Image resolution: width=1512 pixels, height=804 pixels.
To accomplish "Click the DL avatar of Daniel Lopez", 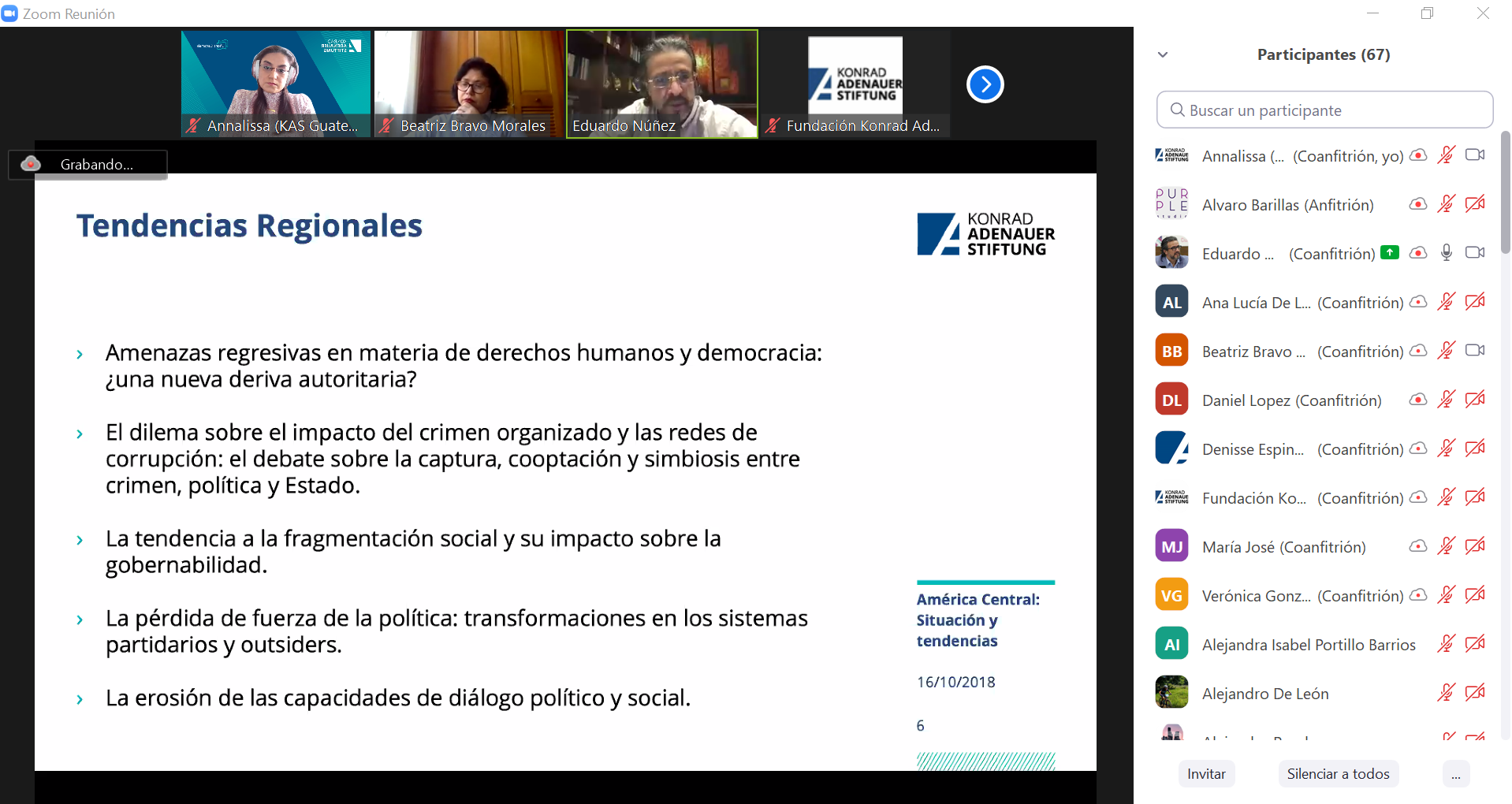I will tap(1171, 400).
